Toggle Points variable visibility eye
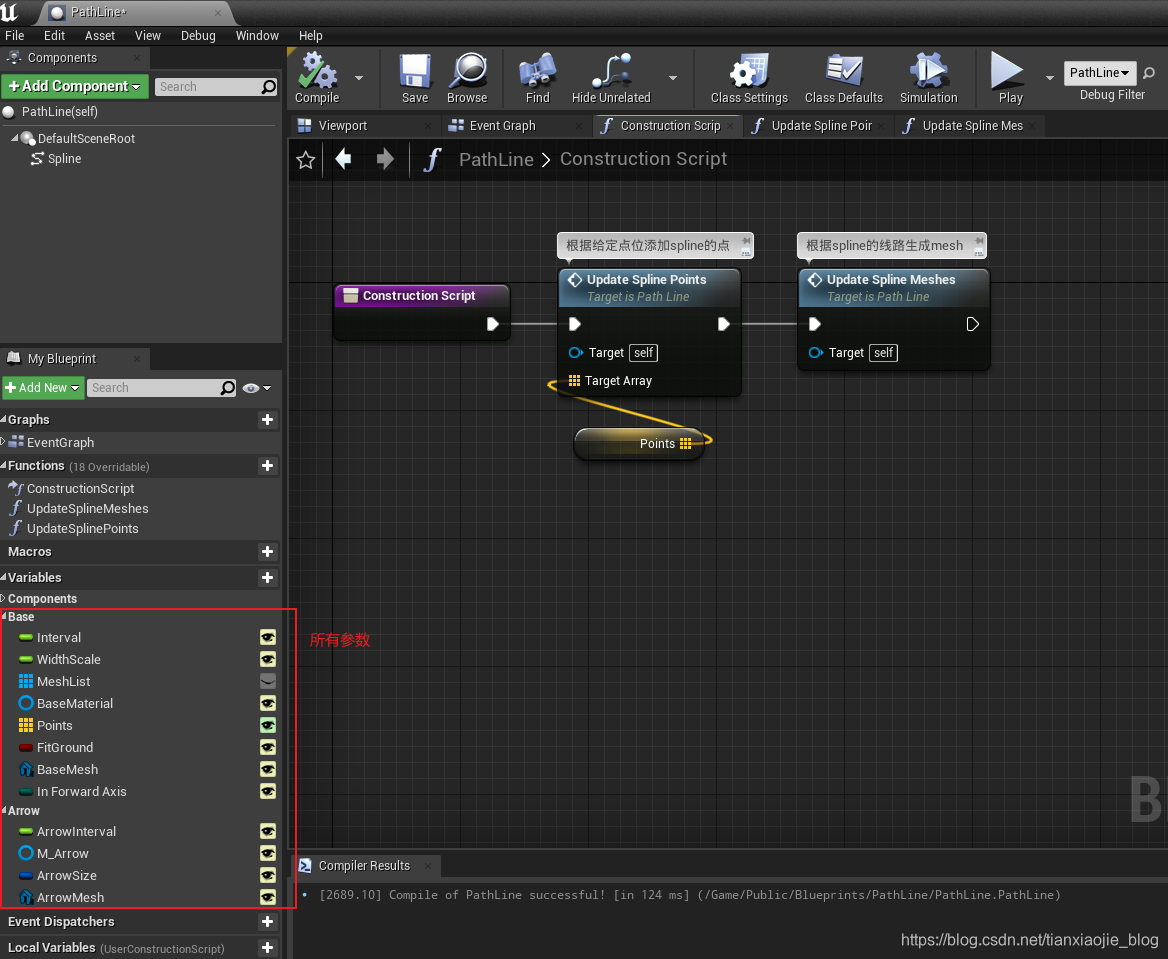The width and height of the screenshot is (1168, 959). point(267,725)
